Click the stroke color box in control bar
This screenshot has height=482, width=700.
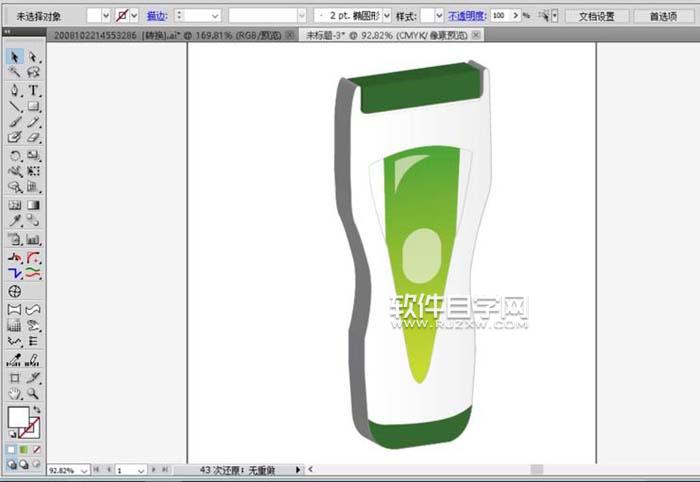126,16
